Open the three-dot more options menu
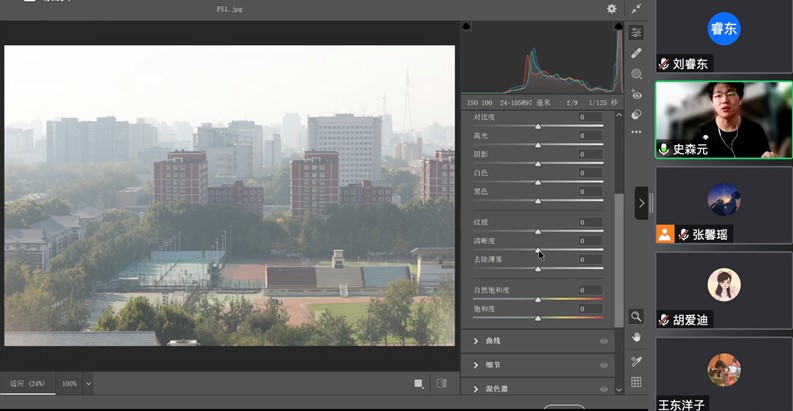 point(636,132)
